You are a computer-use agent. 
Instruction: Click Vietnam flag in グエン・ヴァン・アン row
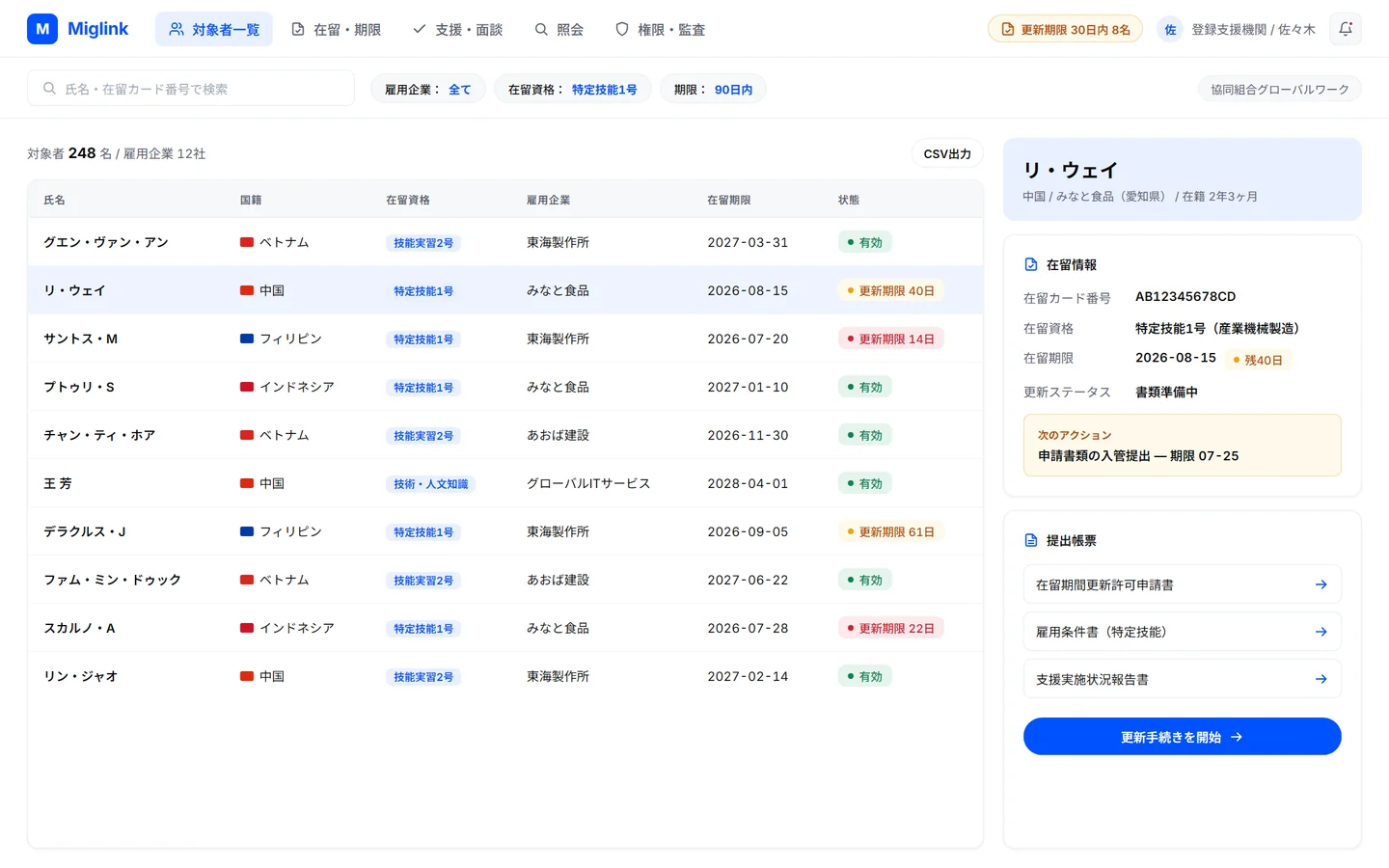247,242
